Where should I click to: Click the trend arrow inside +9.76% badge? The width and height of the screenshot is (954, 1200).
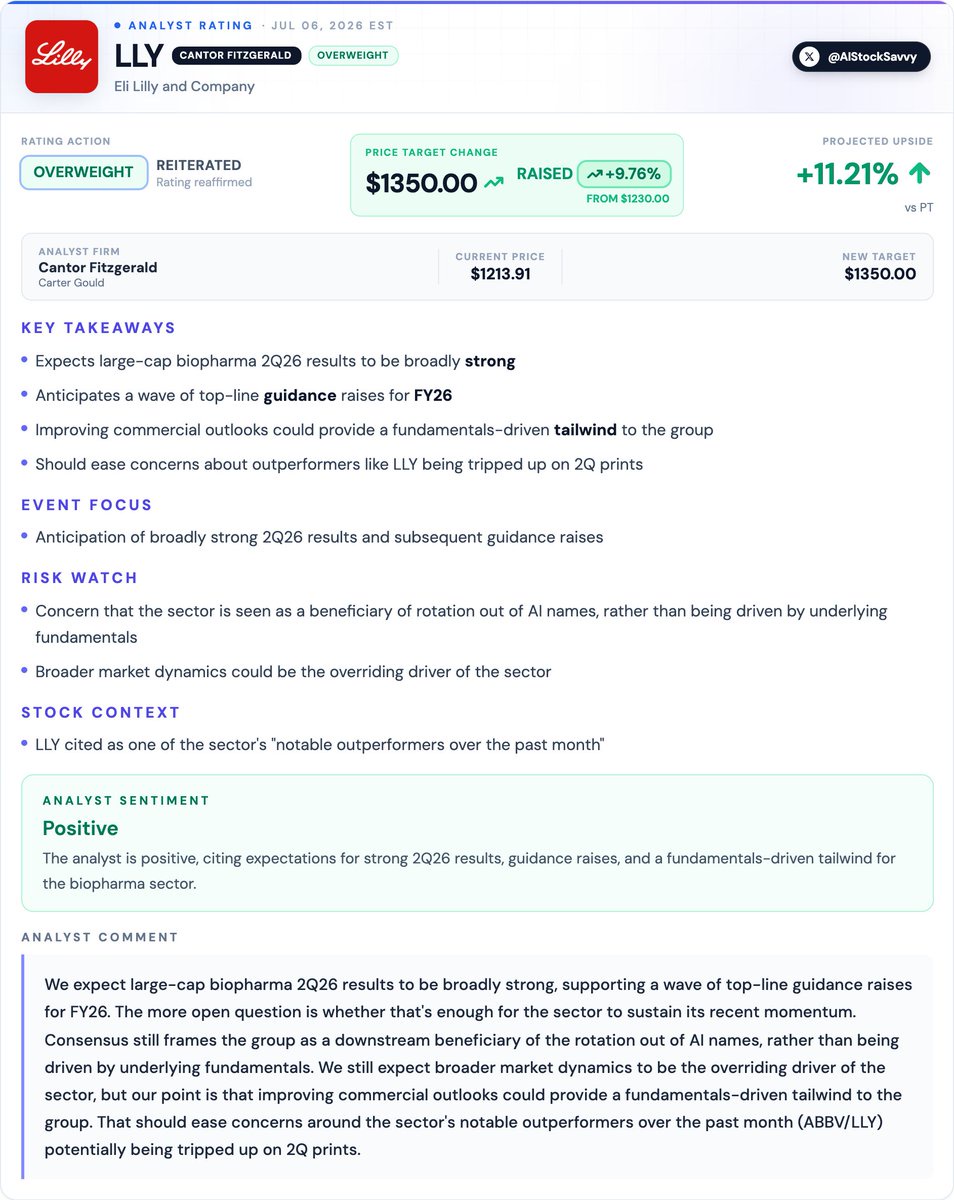pos(595,174)
